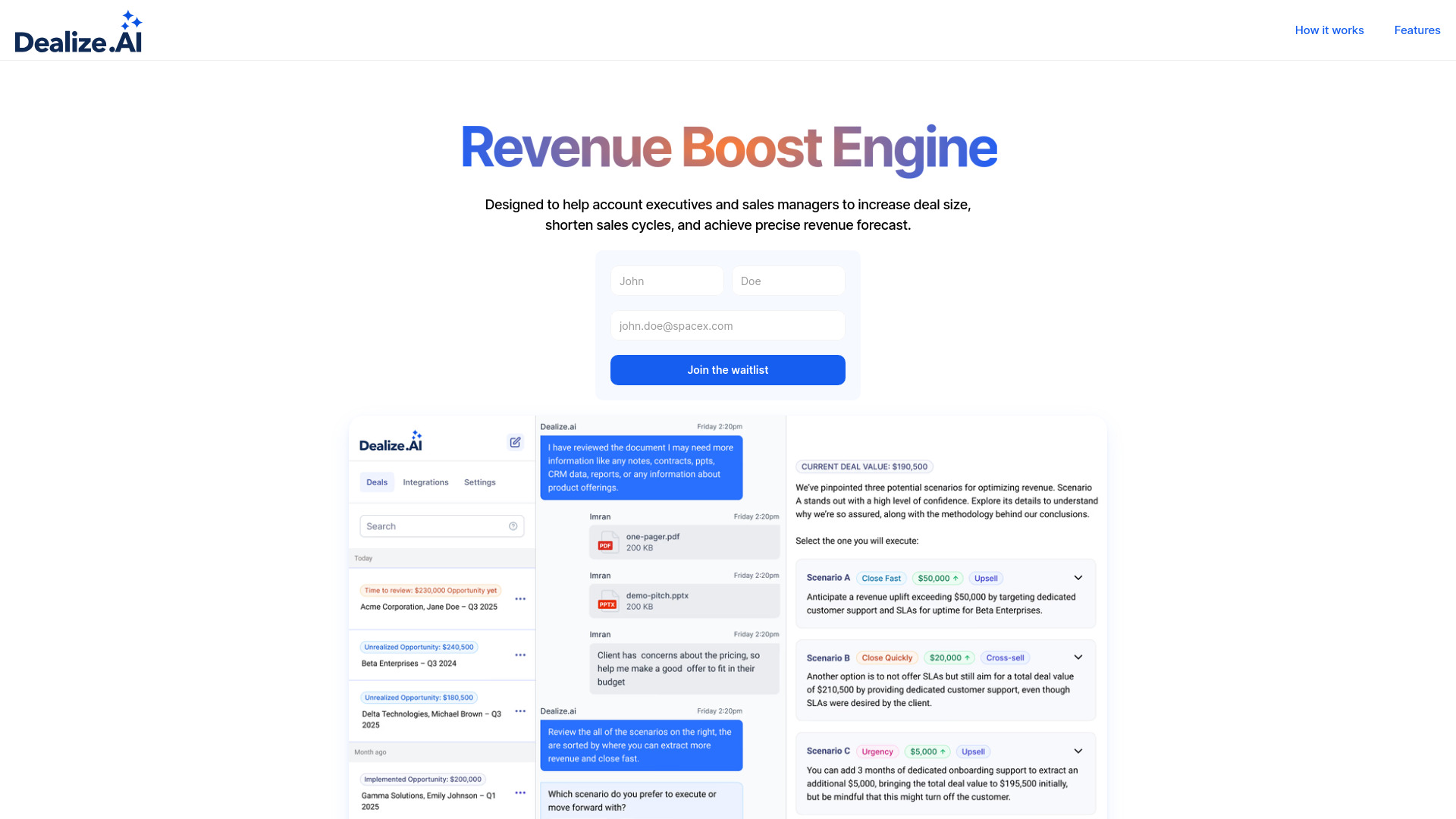Switch to the Settings tab
1456x819 pixels.
(479, 482)
